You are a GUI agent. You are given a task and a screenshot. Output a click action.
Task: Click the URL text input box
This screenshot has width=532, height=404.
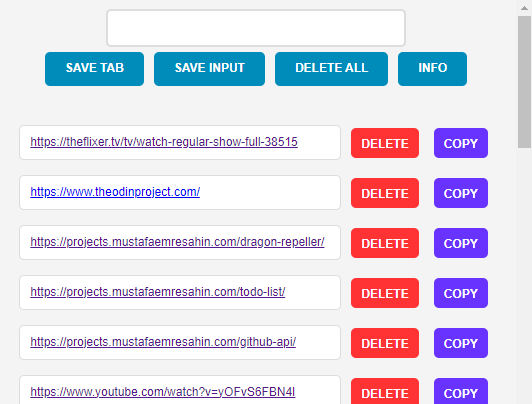(x=256, y=28)
